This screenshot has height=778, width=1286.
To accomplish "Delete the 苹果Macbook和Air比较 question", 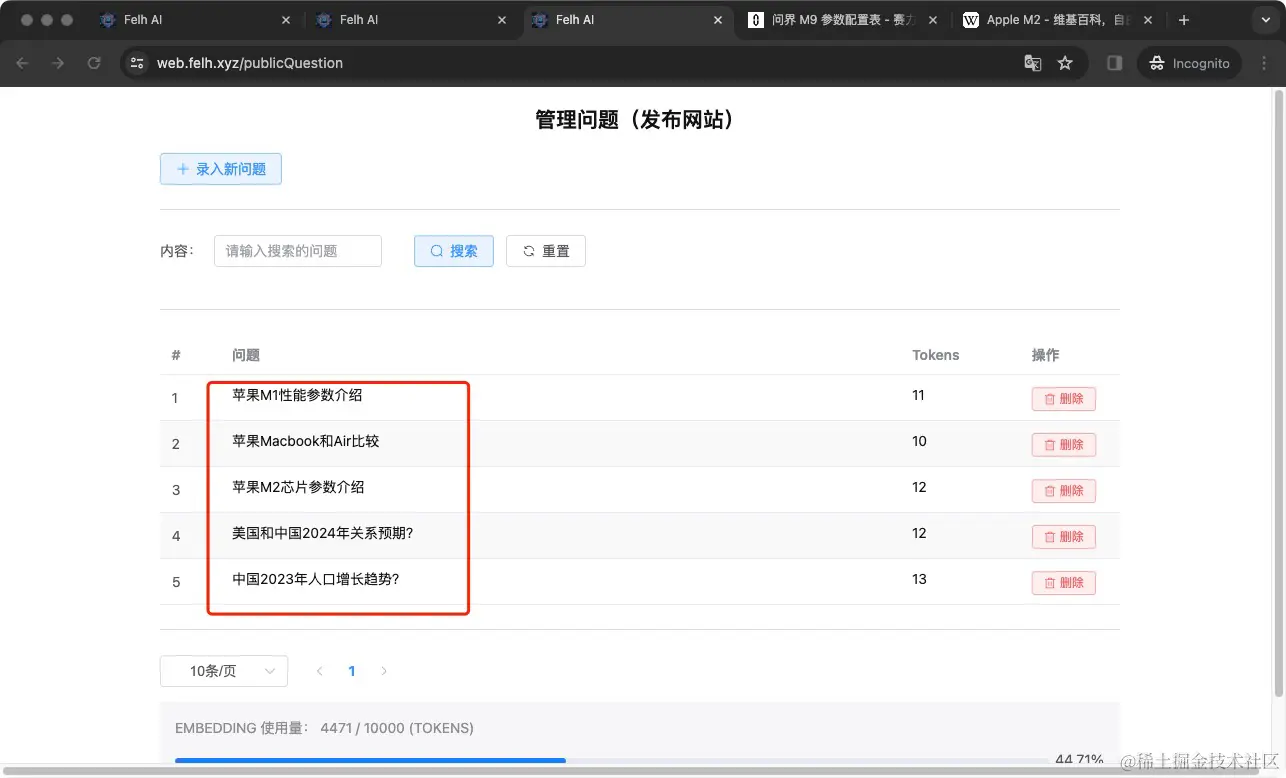I will click(x=1064, y=445).
